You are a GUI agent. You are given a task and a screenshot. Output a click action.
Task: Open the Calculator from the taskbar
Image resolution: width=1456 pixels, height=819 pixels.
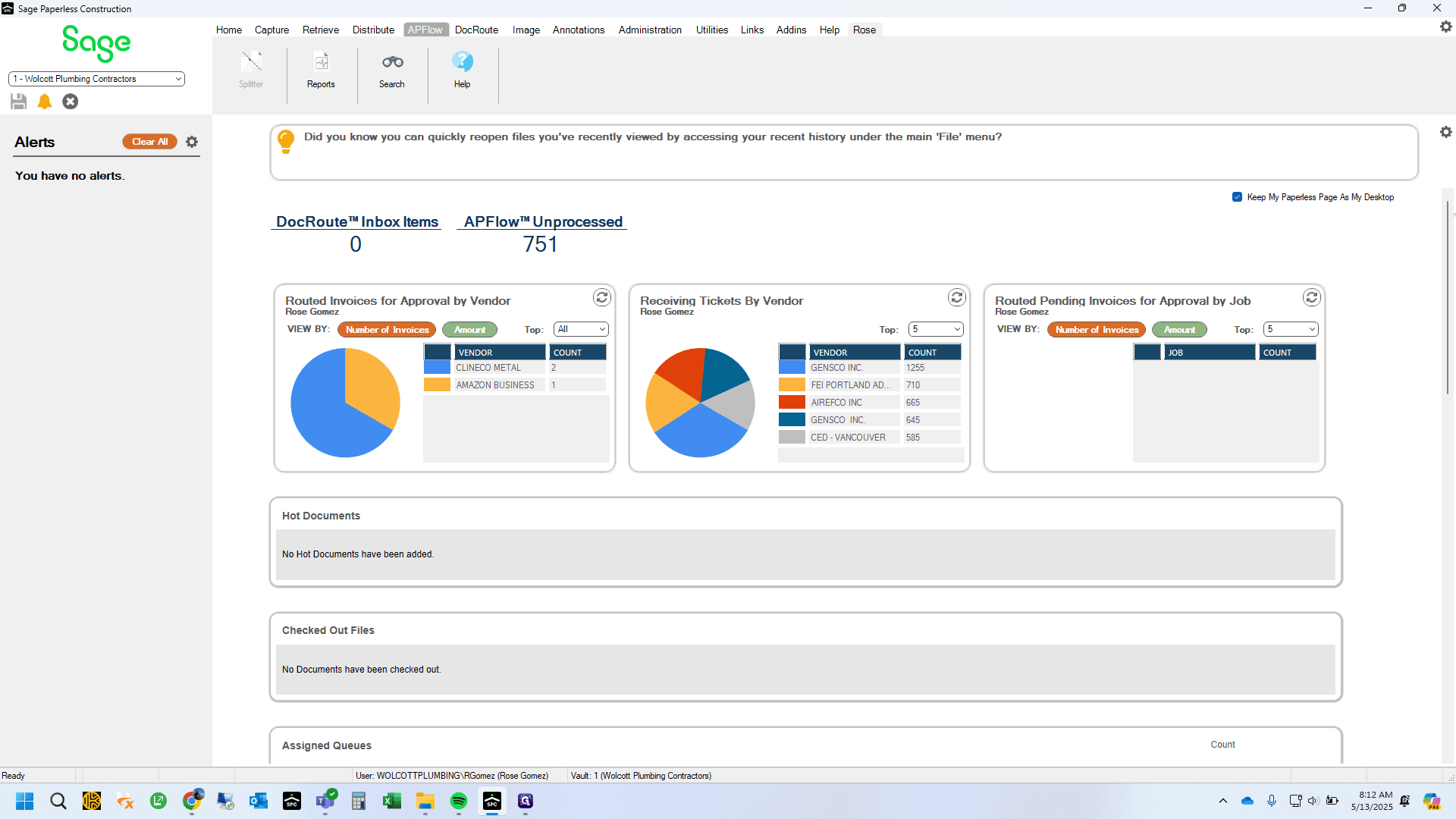tap(359, 802)
